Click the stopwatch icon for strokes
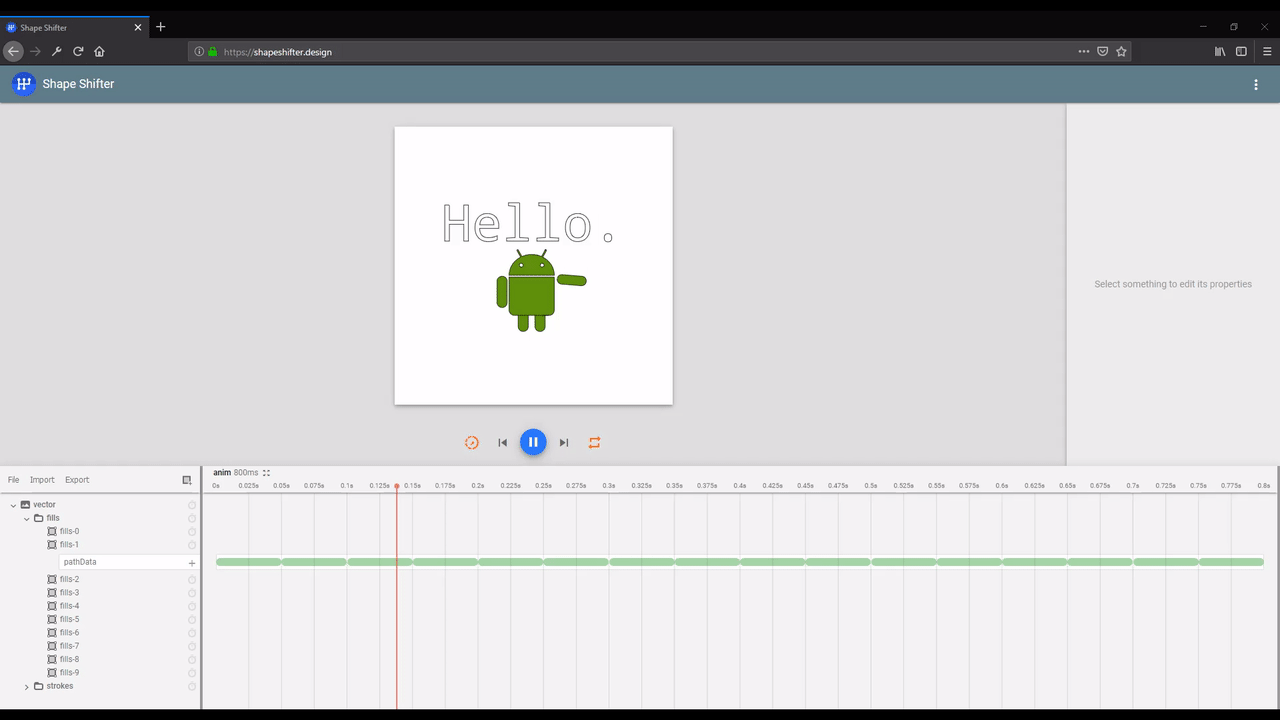The image size is (1280, 720). (x=192, y=686)
